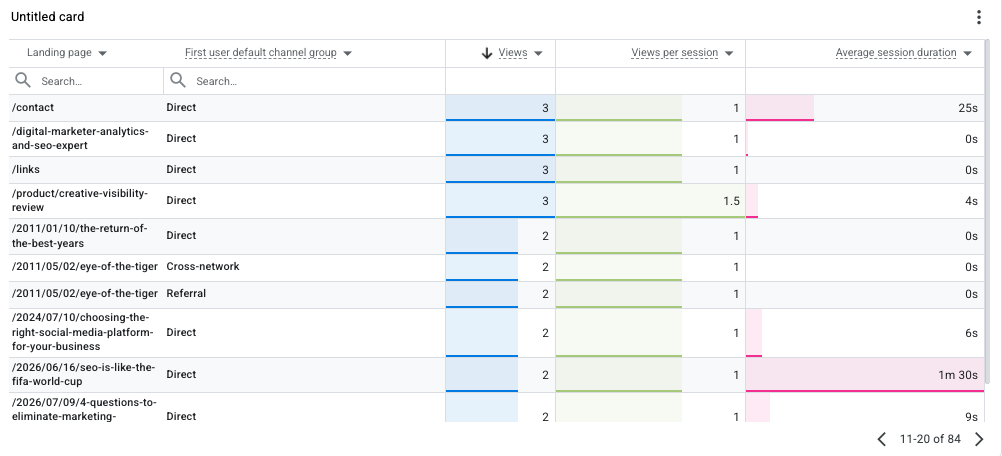This screenshot has height=456, width=1002.
Task: Click the 9s session duration value
Action: [971, 417]
